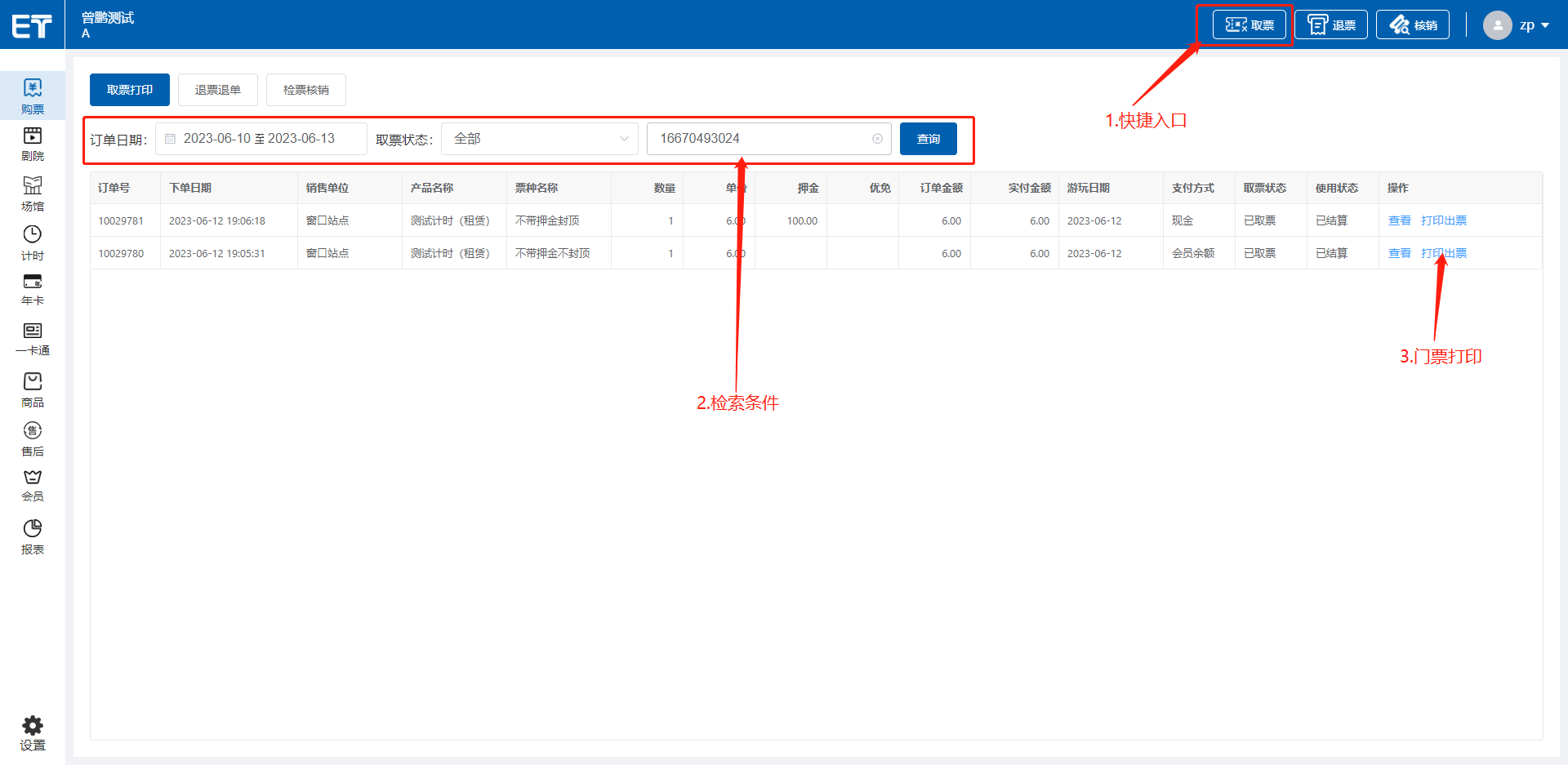Click the blue 查询 search button
1568x765 pixels.
pyautogui.click(x=928, y=139)
